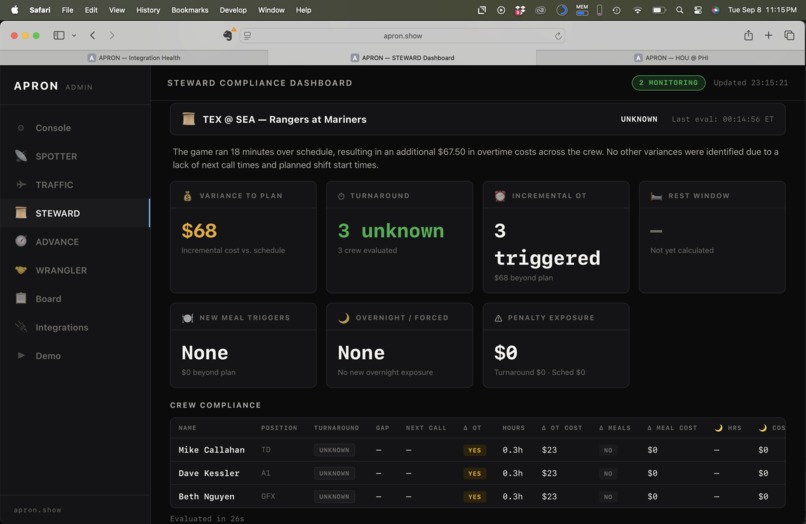Click the battery status icon
The image size is (806, 524).
pyautogui.click(x=659, y=10)
